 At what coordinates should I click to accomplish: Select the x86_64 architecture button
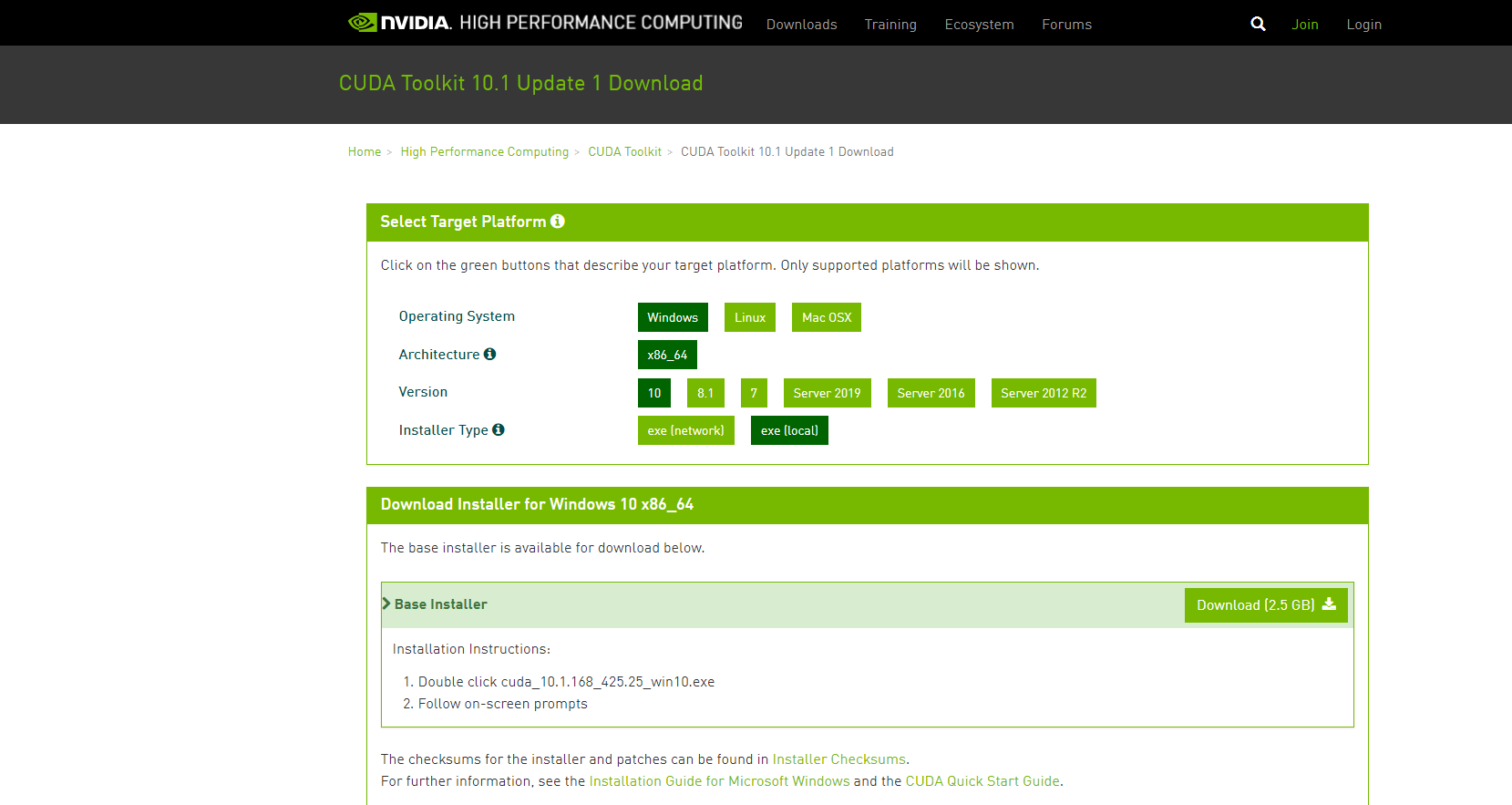(667, 355)
